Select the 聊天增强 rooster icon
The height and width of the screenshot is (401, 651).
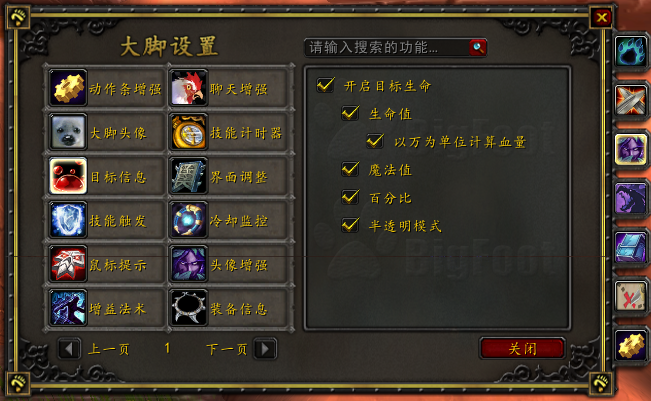click(188, 88)
